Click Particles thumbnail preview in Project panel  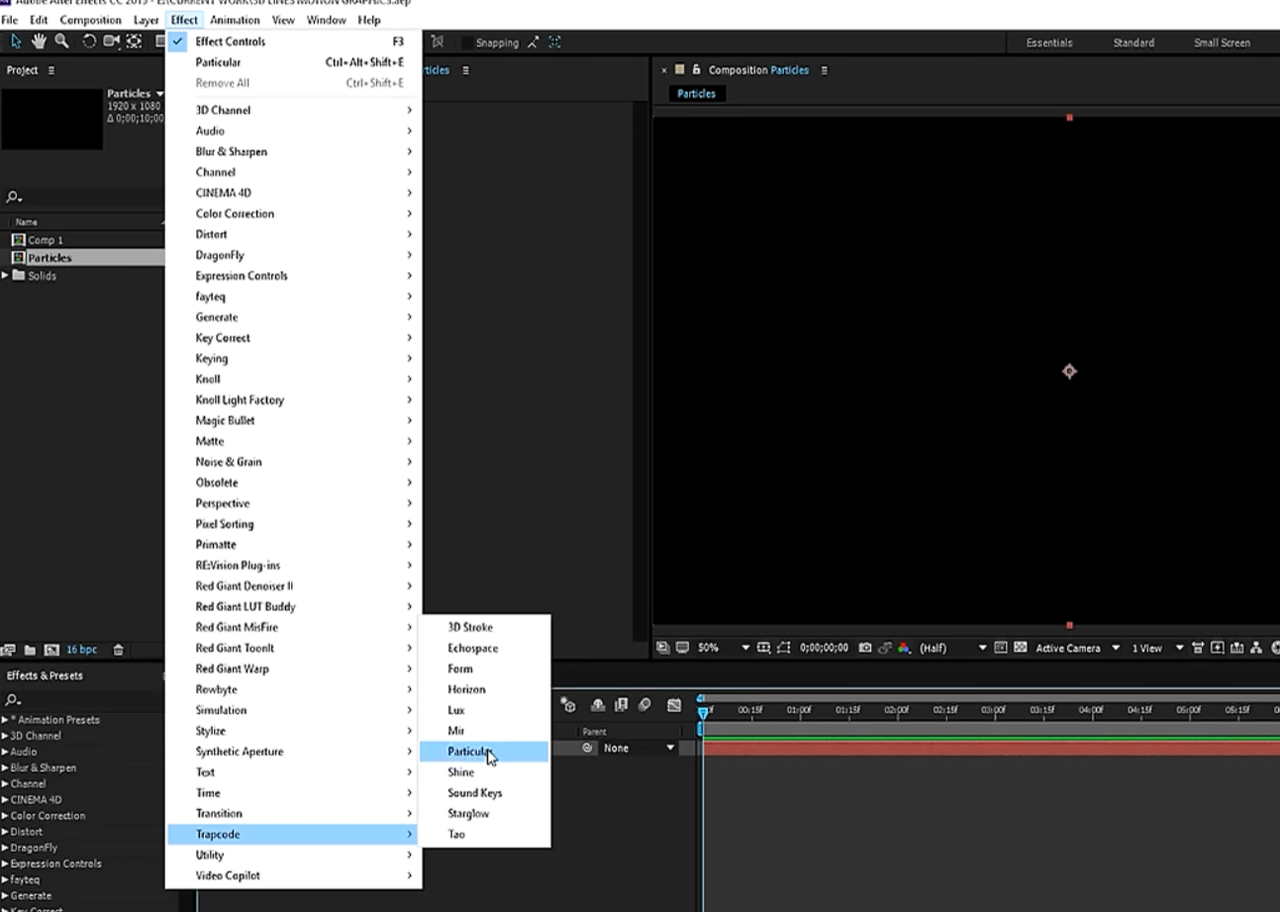click(52, 119)
